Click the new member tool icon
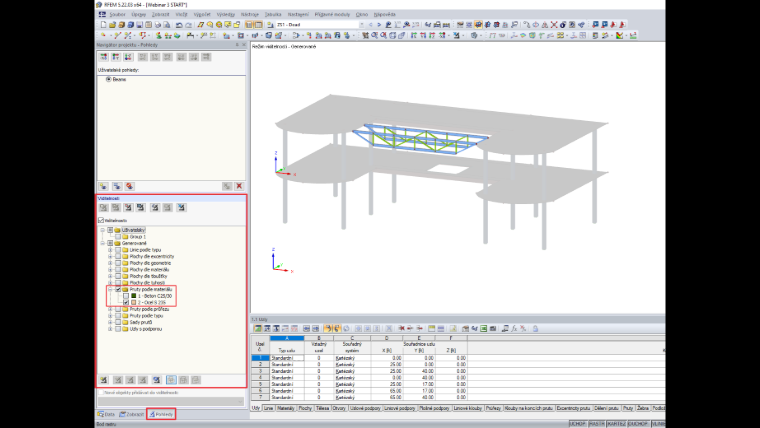 tap(128, 35)
